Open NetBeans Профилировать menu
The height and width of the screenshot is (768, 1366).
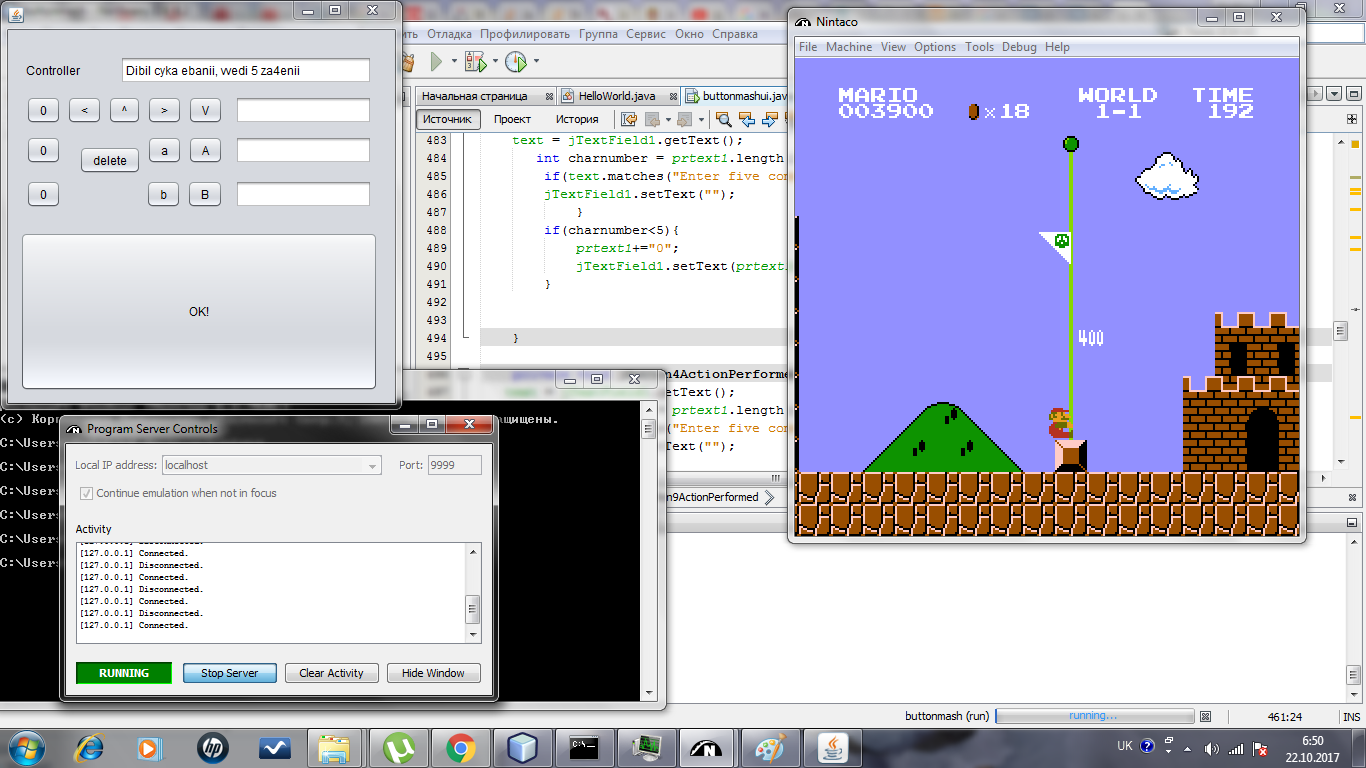click(x=525, y=34)
